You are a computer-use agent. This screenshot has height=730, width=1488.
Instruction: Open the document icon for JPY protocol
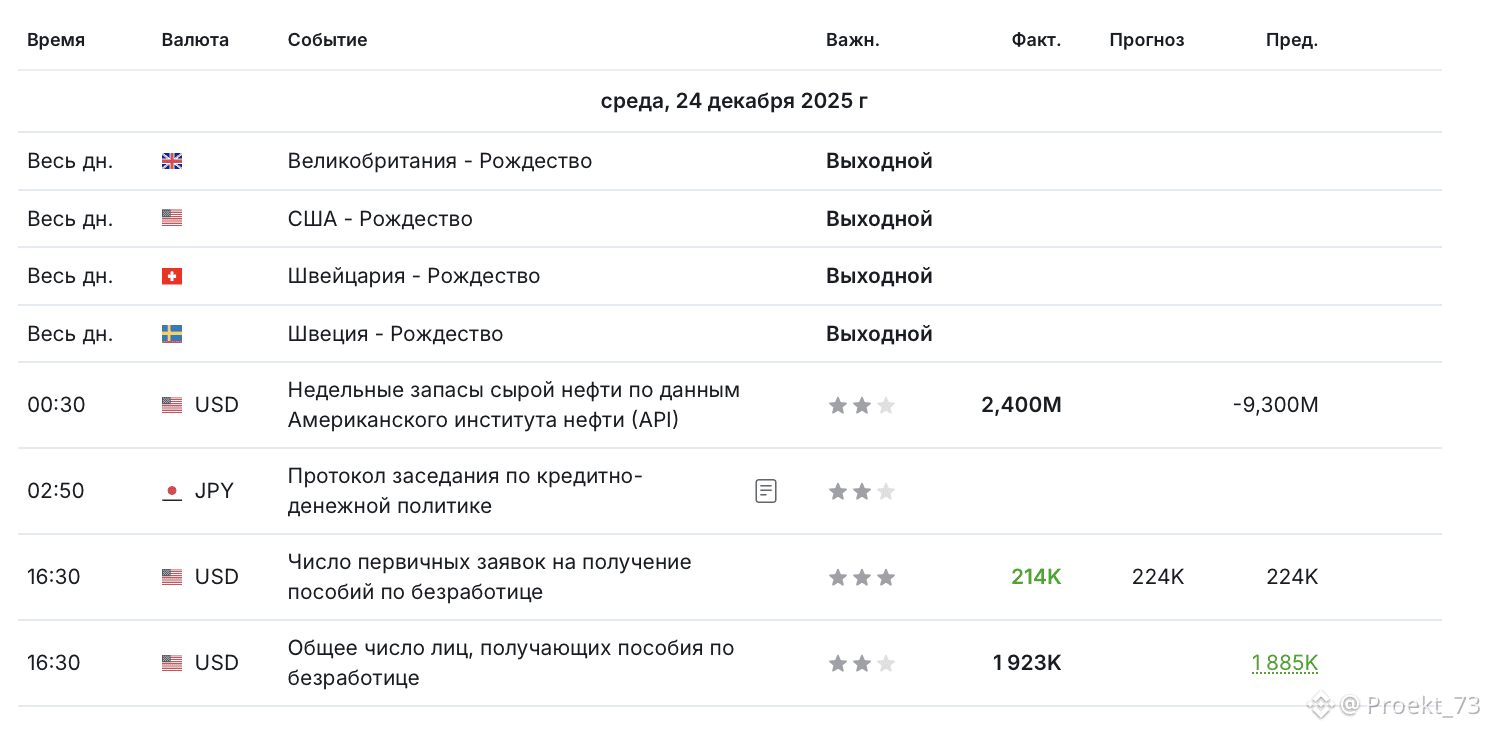pos(766,491)
